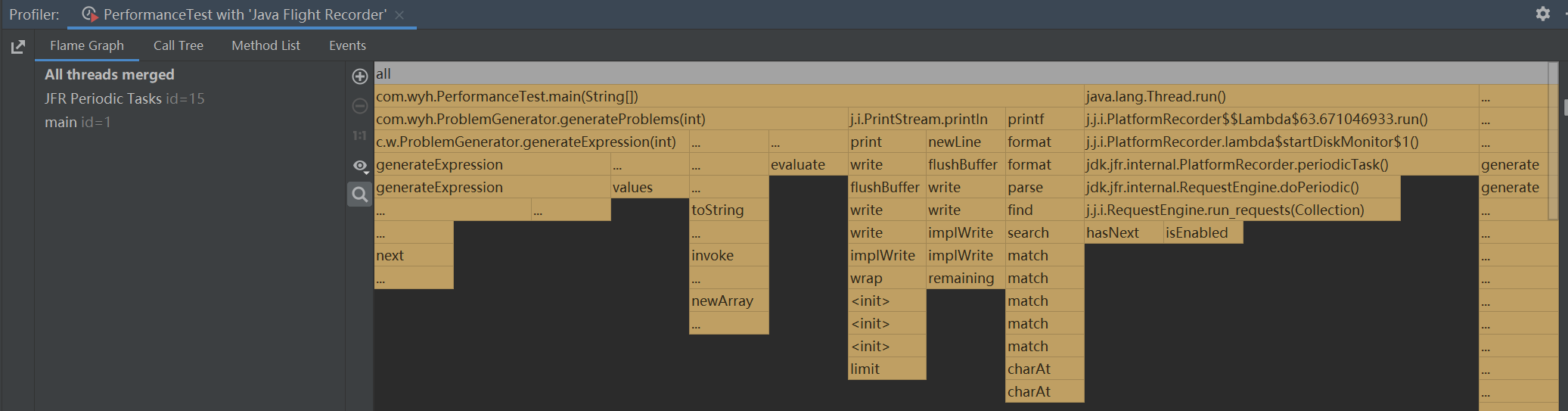Close the PerformanceTest profiler tab

pyautogui.click(x=399, y=15)
